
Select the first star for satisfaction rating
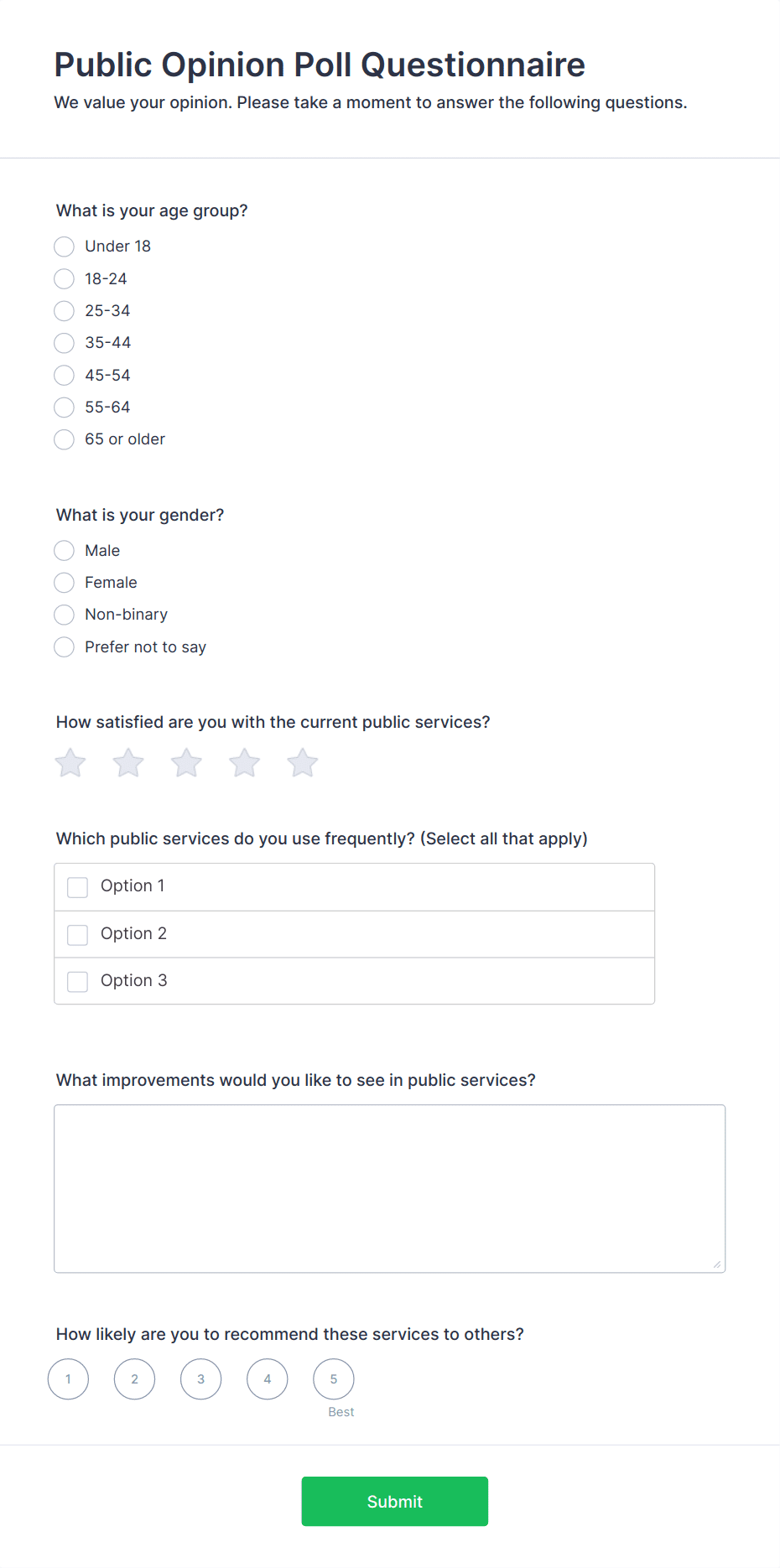pos(70,763)
